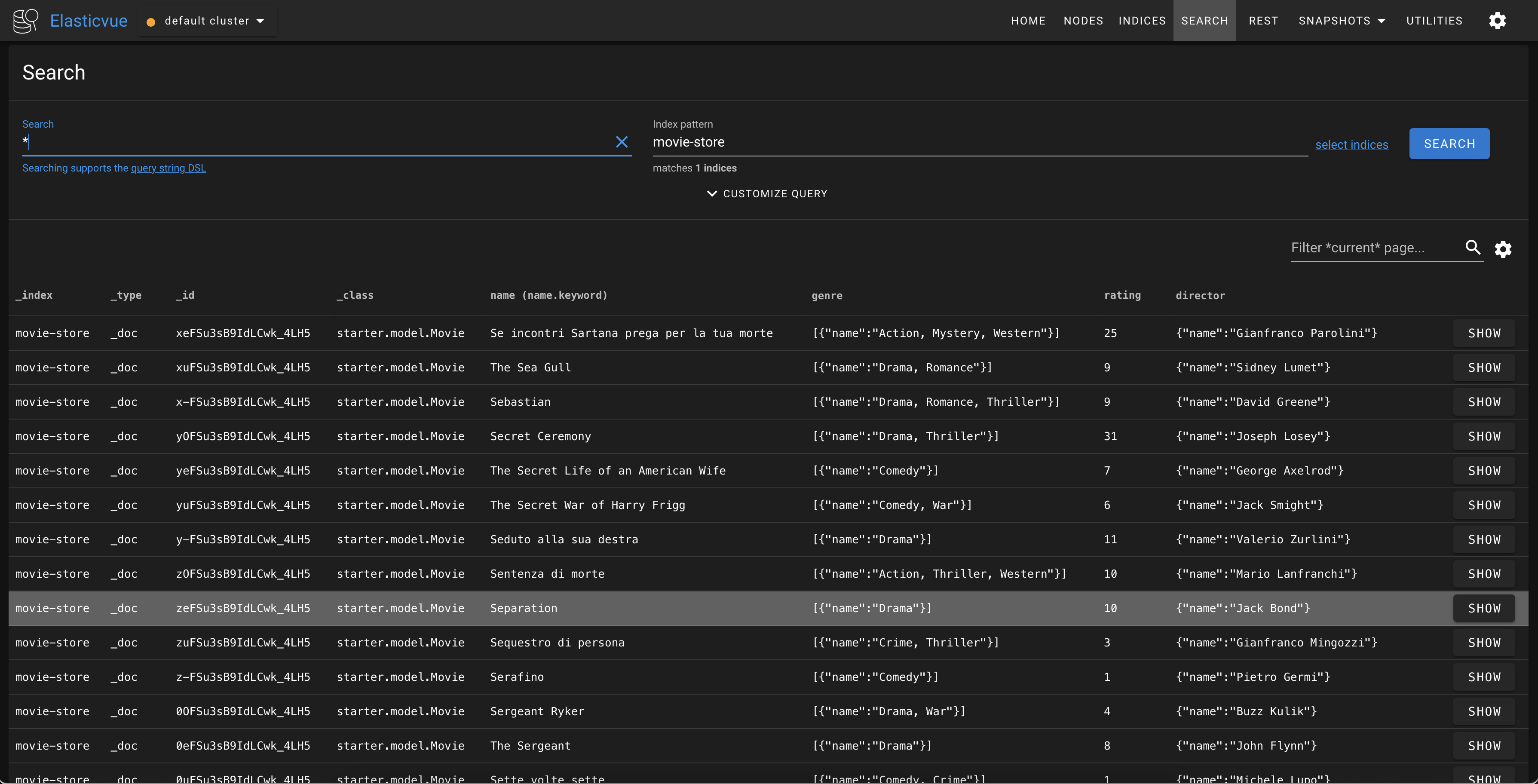The width and height of the screenshot is (1538, 784).
Task: Open the Nodes page
Action: (x=1083, y=21)
